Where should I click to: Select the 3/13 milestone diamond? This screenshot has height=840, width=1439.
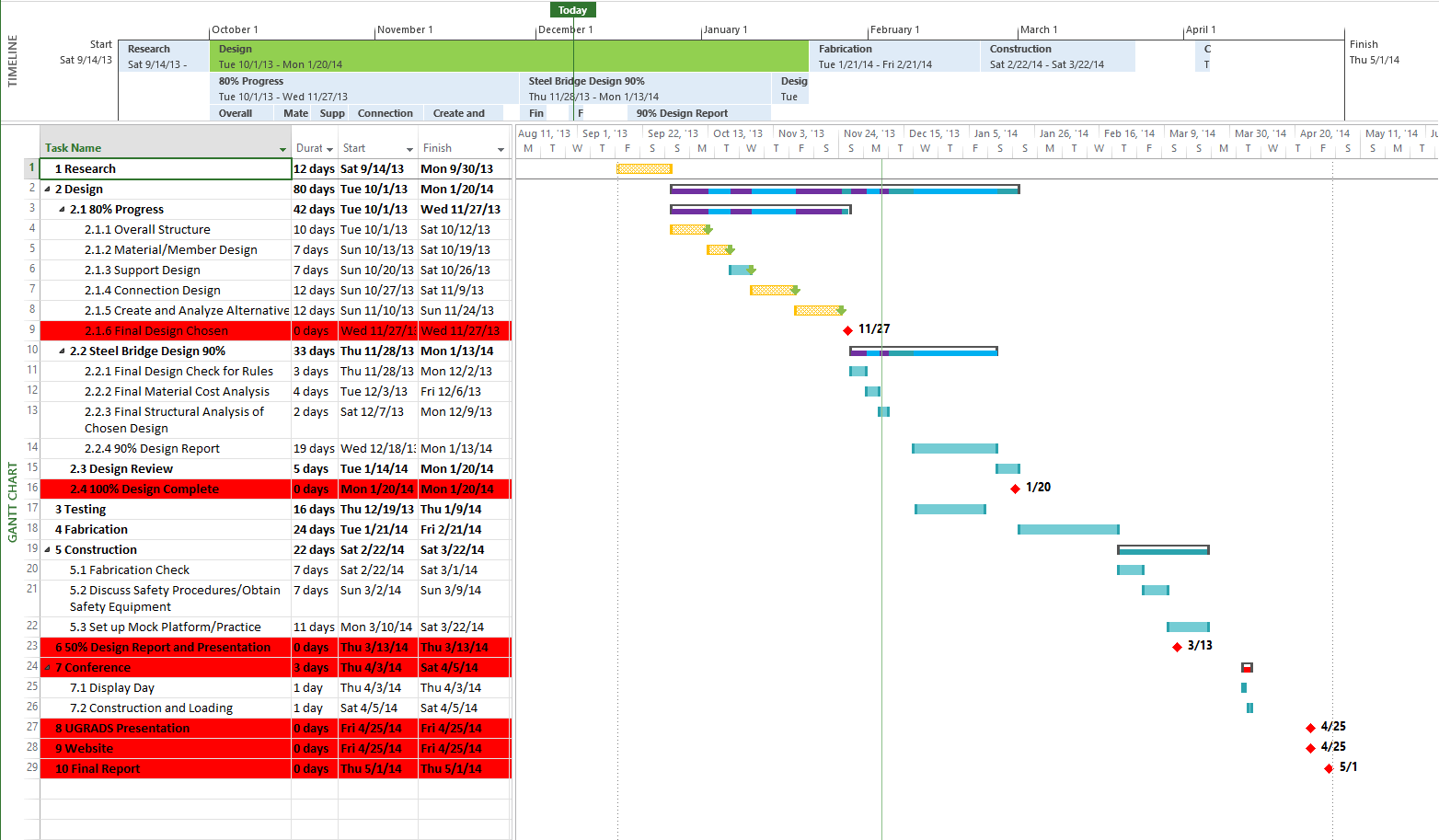[1177, 647]
